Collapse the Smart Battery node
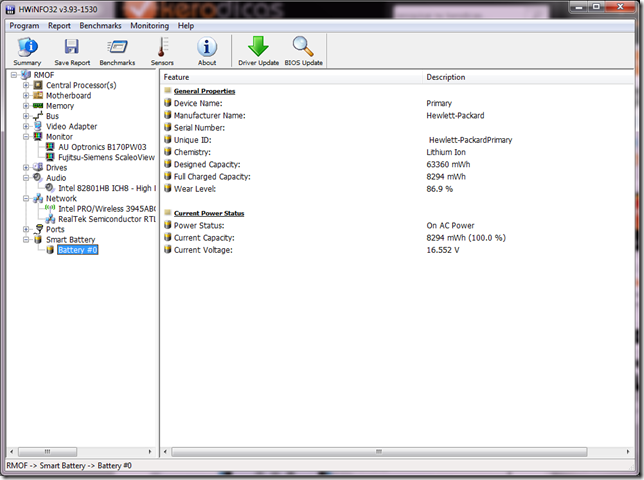 click(x=26, y=239)
